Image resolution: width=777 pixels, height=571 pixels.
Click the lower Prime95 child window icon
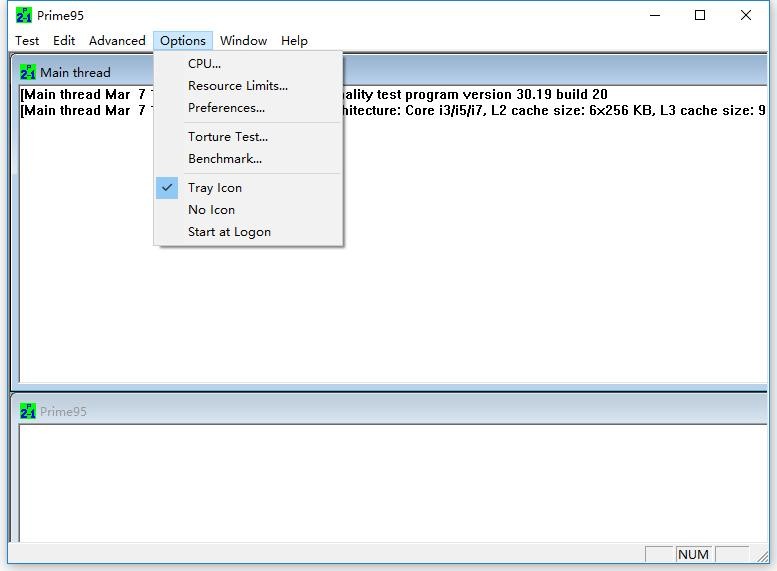[x=28, y=411]
